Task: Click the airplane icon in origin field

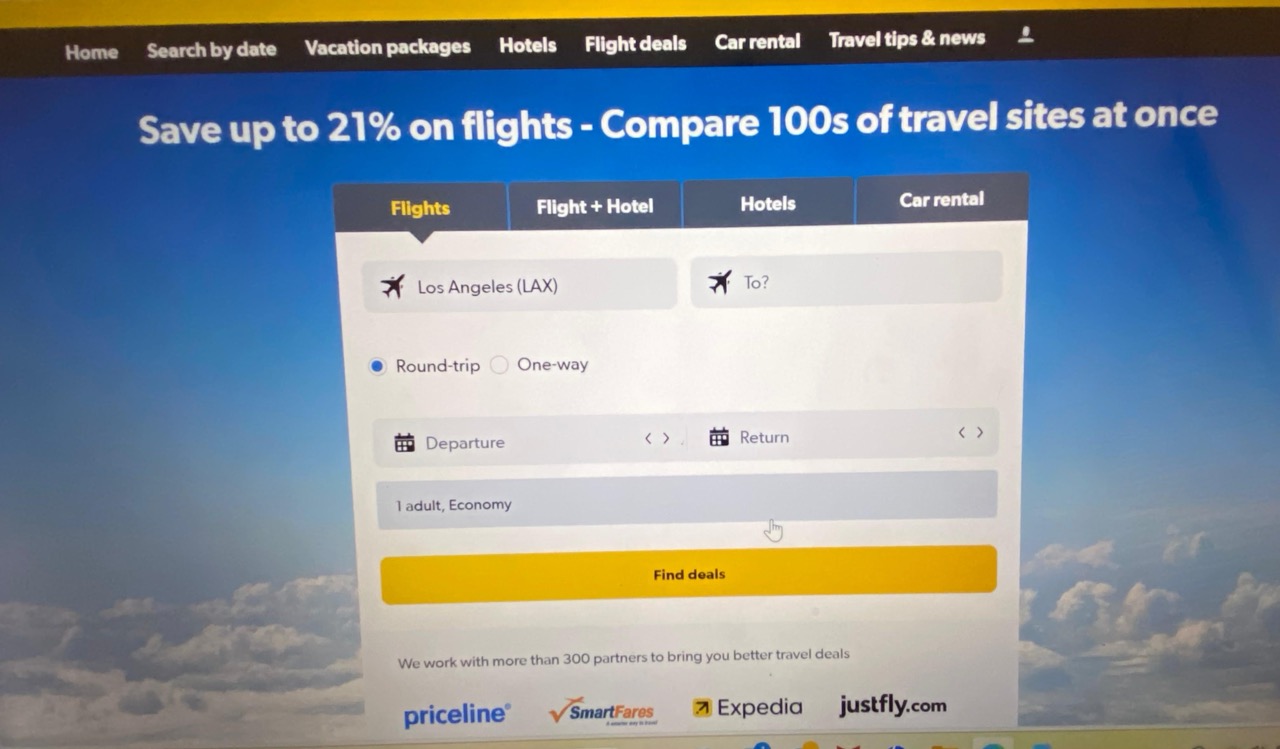Action: coord(393,287)
